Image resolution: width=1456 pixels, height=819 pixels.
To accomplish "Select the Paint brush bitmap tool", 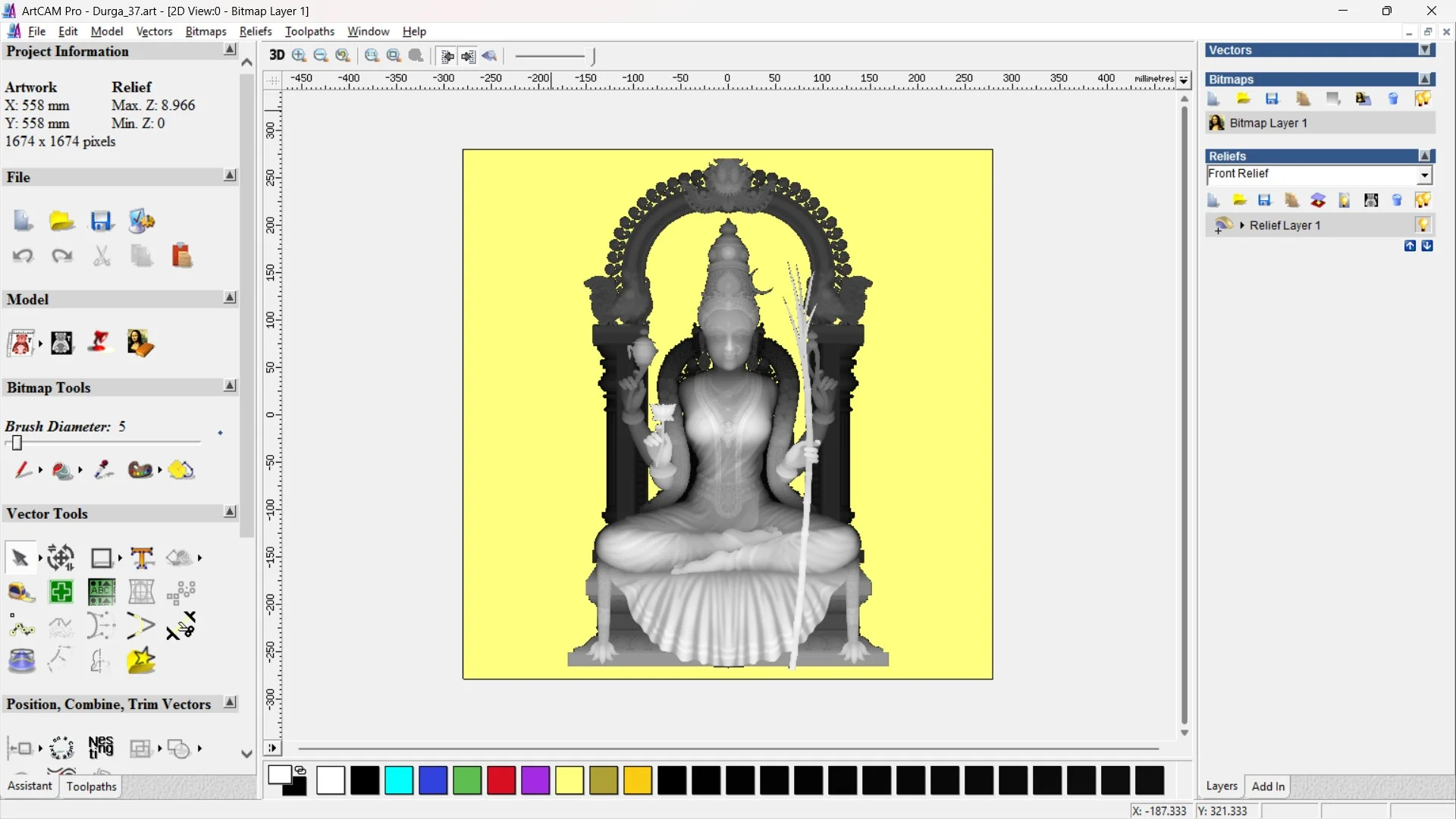I will coord(23,470).
